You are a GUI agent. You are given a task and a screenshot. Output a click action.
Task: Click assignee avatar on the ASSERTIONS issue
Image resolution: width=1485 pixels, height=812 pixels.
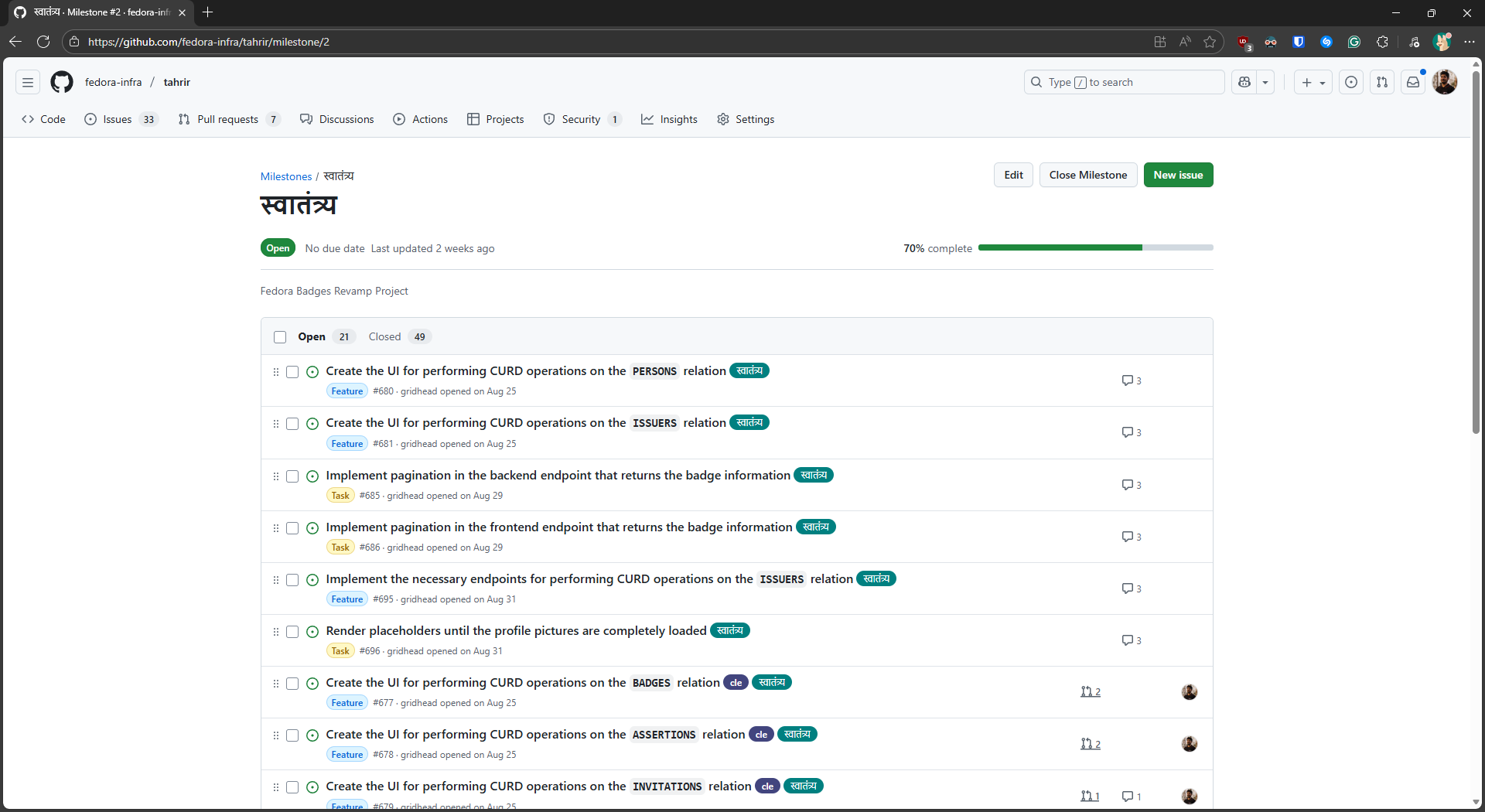(x=1190, y=744)
